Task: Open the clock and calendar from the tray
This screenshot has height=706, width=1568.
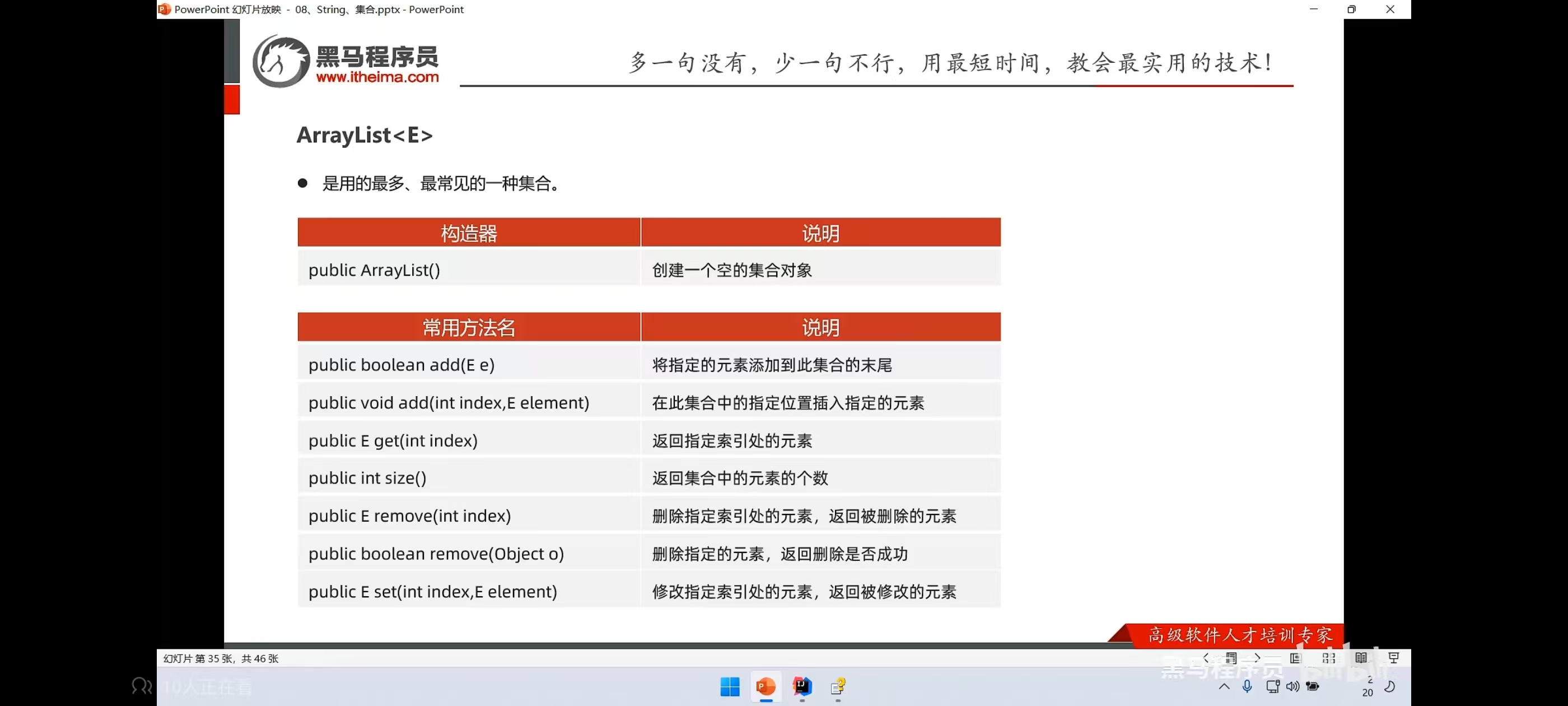Action: [x=1368, y=687]
